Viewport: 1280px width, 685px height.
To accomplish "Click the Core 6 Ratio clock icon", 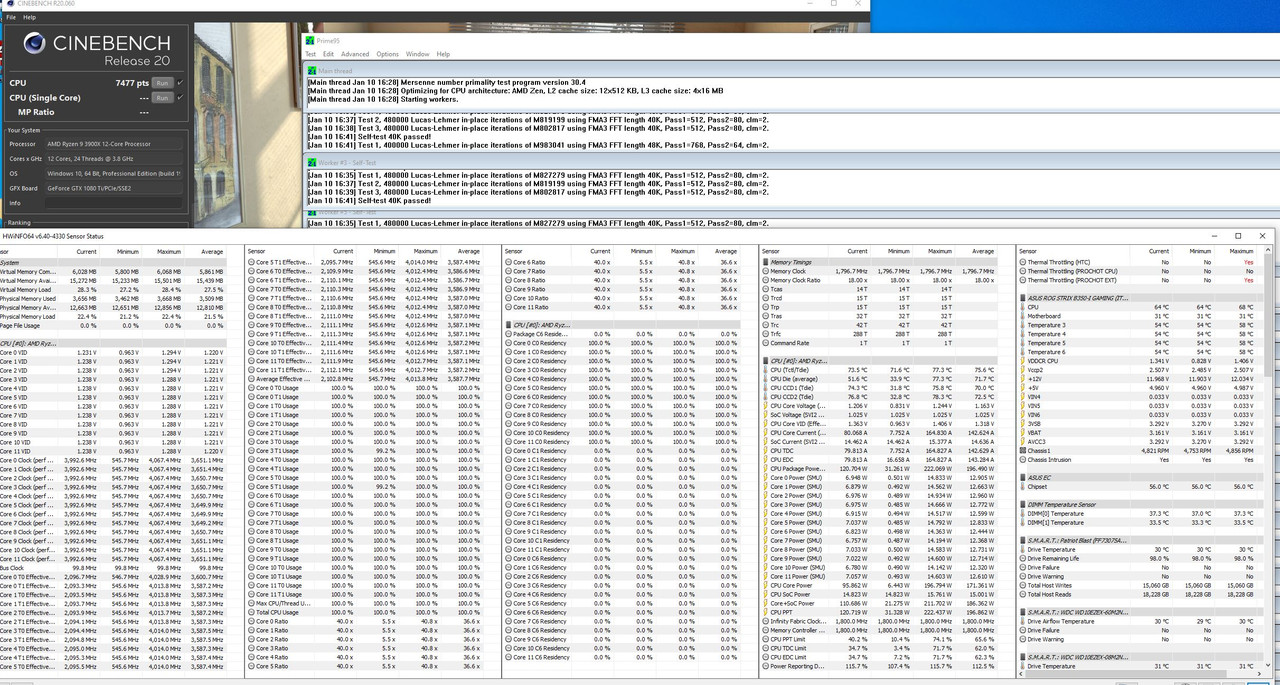I will [509, 262].
